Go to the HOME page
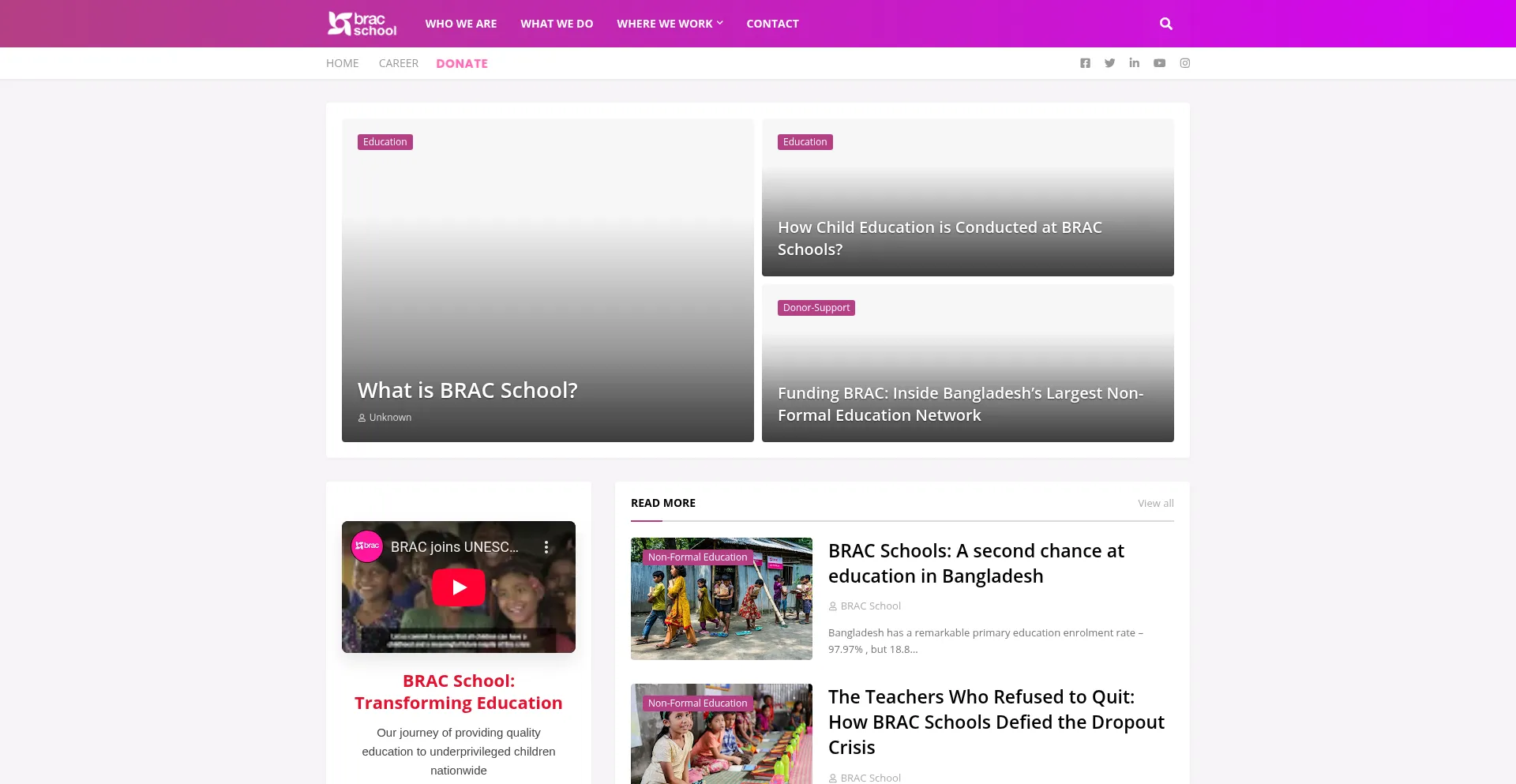Viewport: 1516px width, 784px height. pos(343,63)
